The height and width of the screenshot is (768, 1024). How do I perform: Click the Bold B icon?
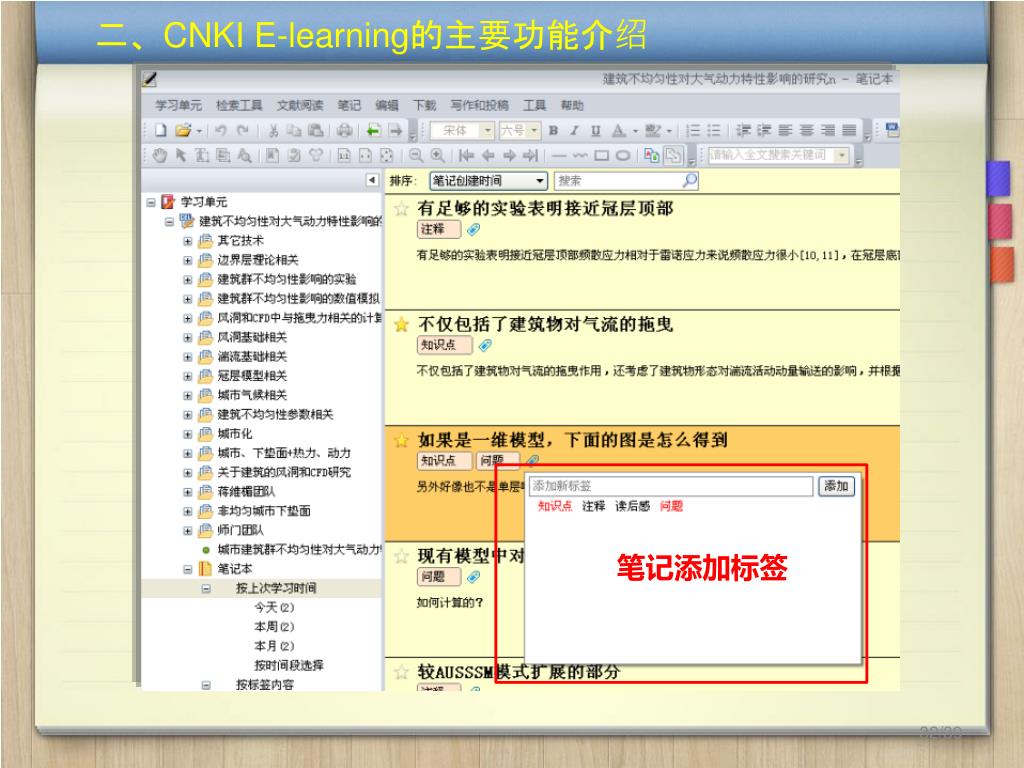click(x=553, y=131)
